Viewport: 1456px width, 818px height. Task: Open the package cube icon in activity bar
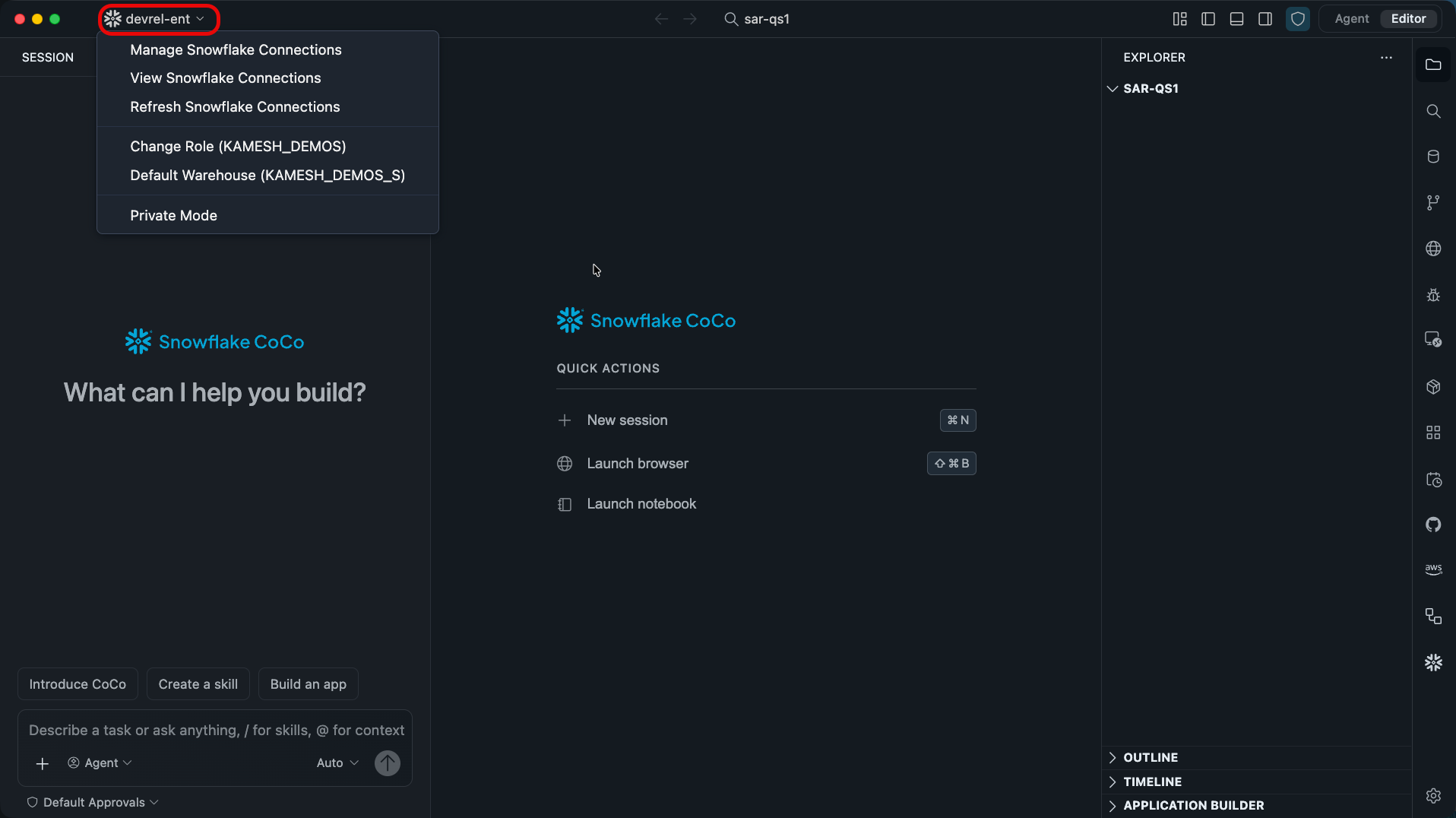coord(1433,387)
